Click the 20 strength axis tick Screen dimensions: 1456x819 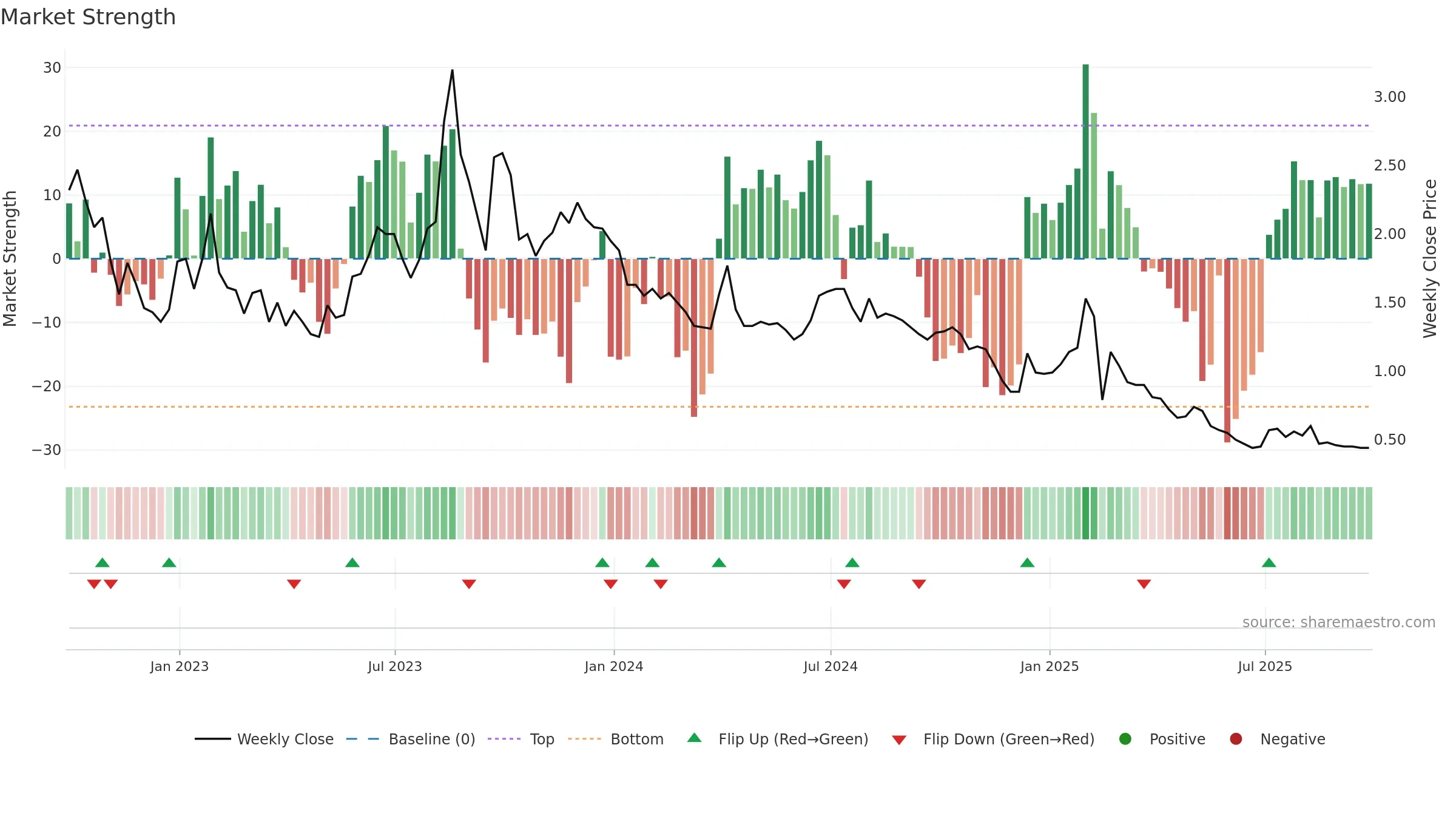click(52, 131)
